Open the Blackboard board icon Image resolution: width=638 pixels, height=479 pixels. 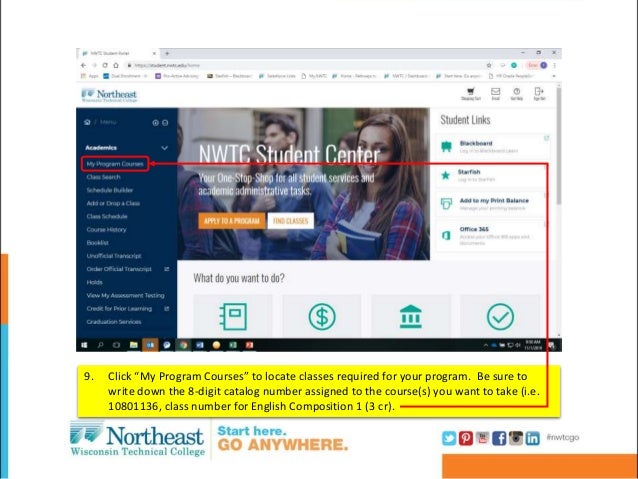coord(446,147)
